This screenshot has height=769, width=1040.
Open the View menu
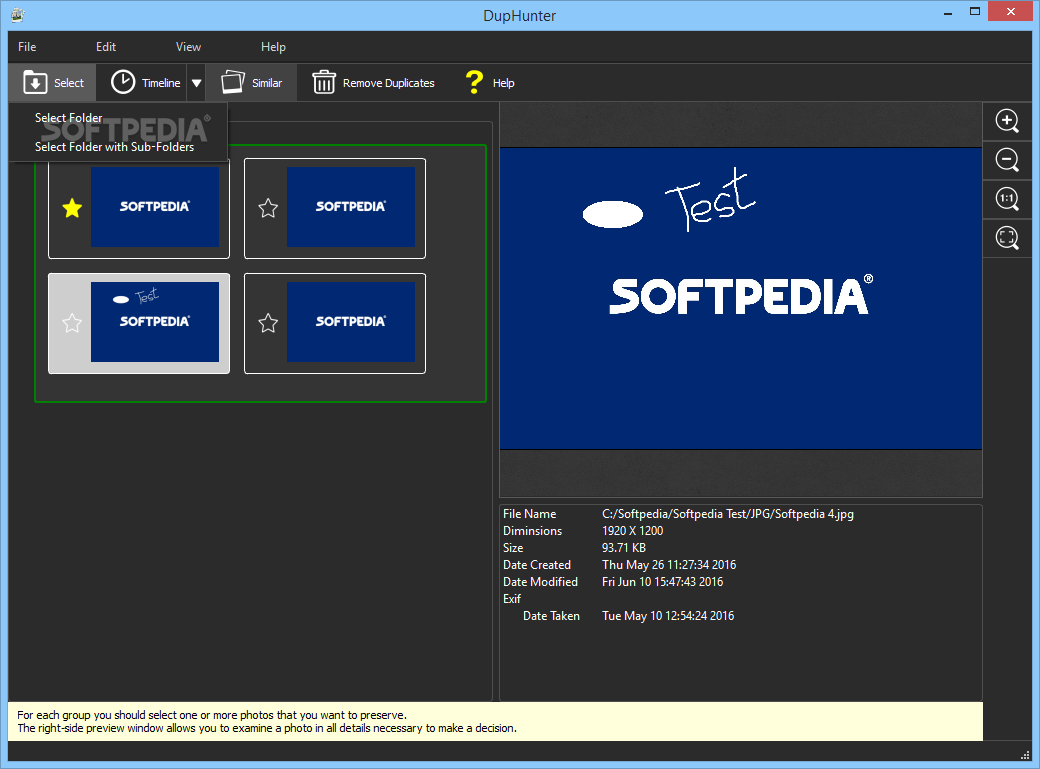tap(188, 46)
